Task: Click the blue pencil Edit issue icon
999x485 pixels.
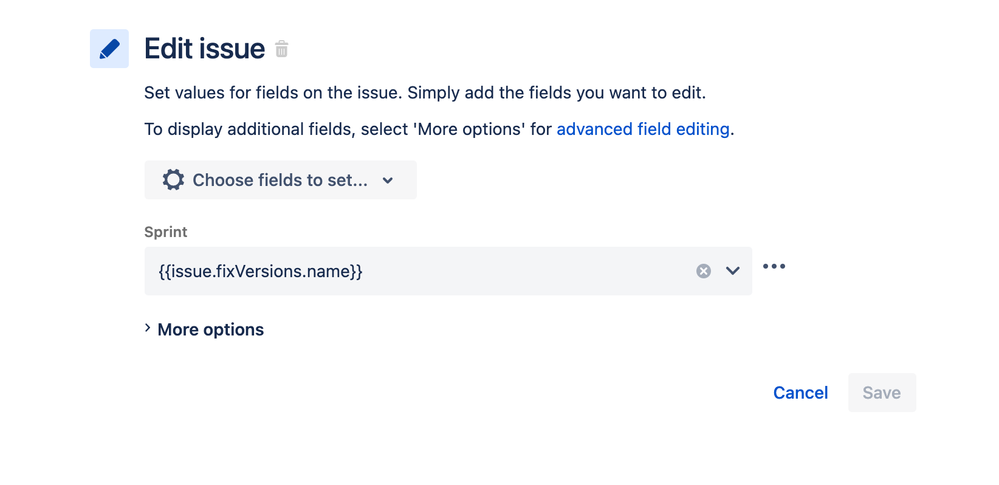Action: (109, 48)
